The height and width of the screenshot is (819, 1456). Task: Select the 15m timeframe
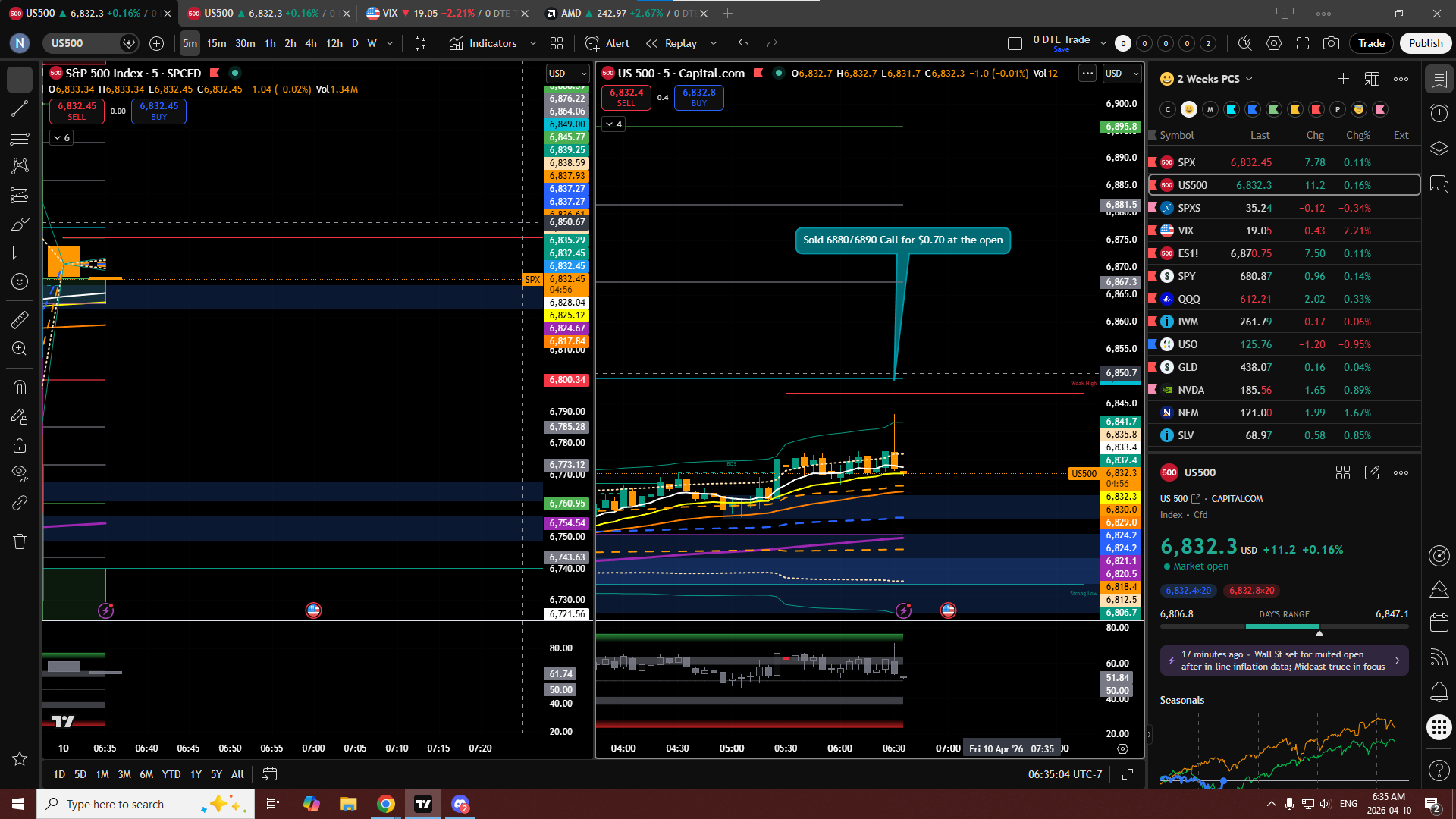click(216, 43)
